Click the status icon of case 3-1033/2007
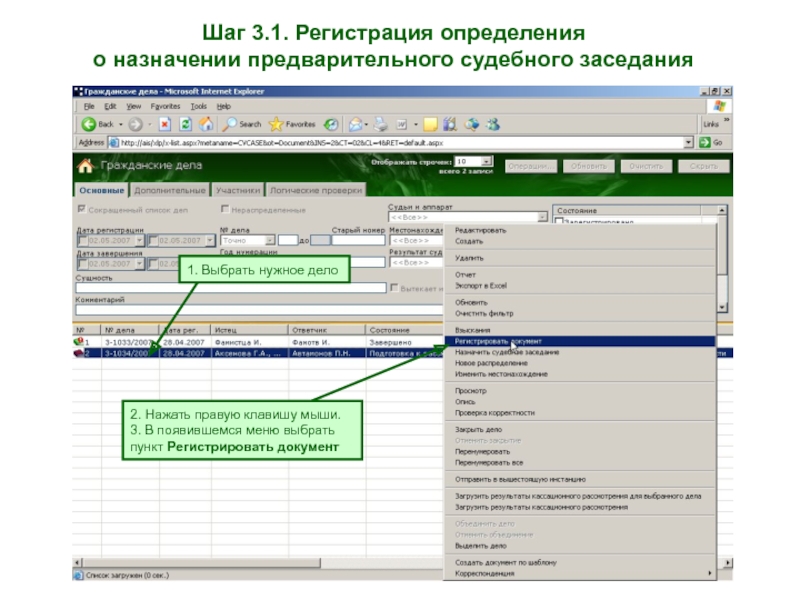This screenshot has width=800, height=600. 79,341
